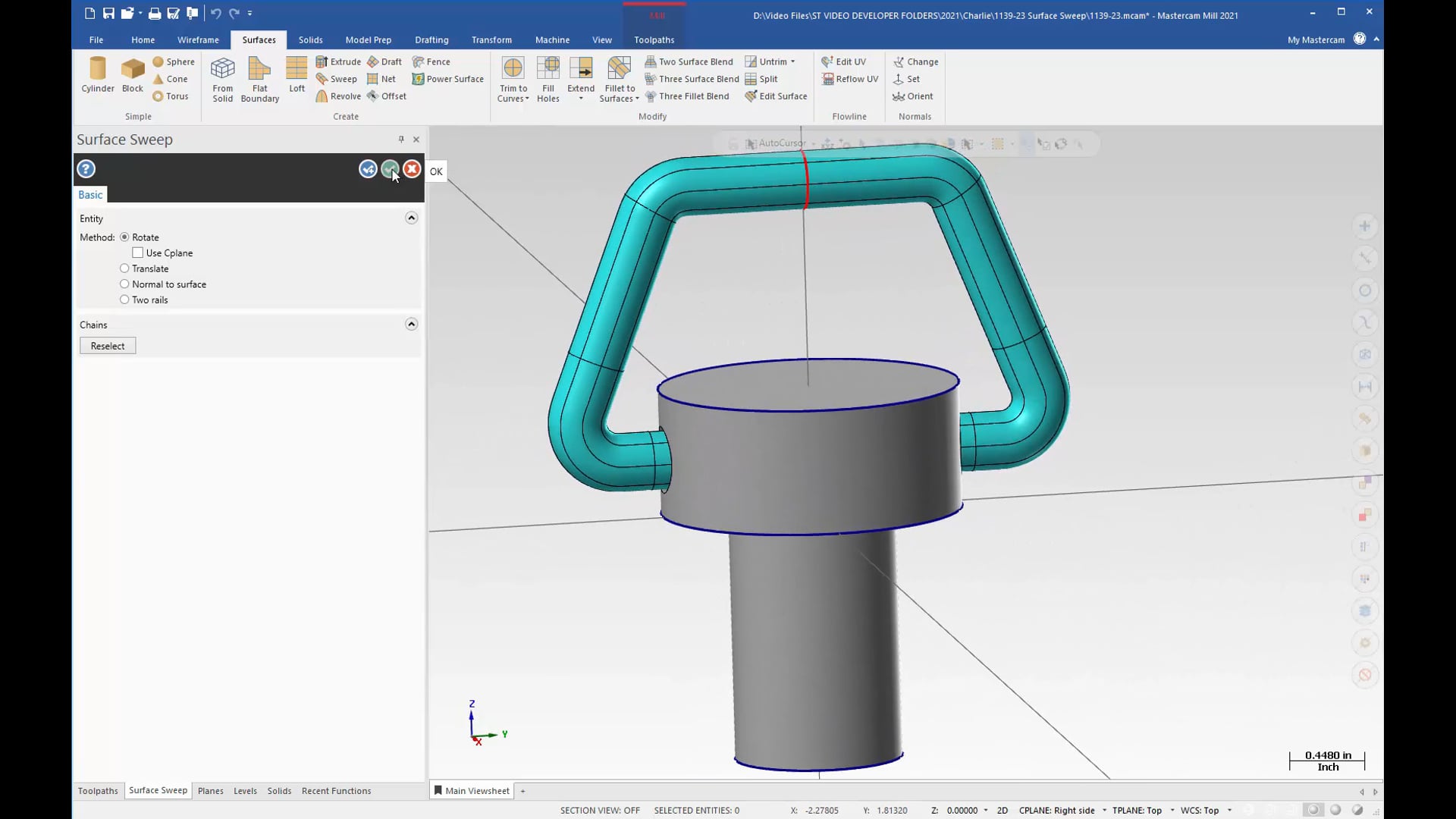Select the Translate method radio button
The image size is (1456, 819).
pos(125,268)
